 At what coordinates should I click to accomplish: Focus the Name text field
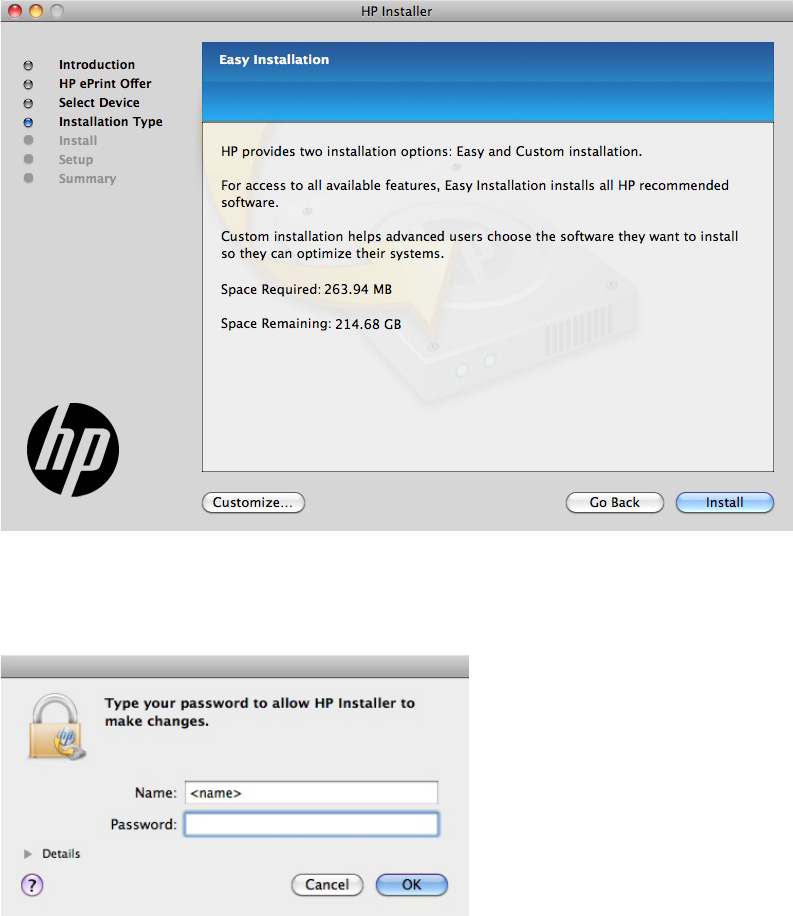pyautogui.click(x=311, y=793)
